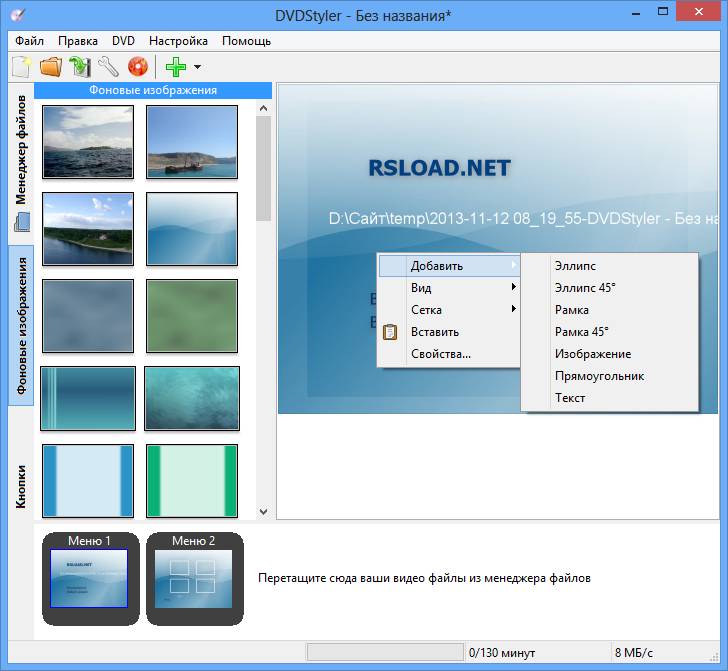
Task: Add a Прямоугольник object
Action: click(x=610, y=376)
